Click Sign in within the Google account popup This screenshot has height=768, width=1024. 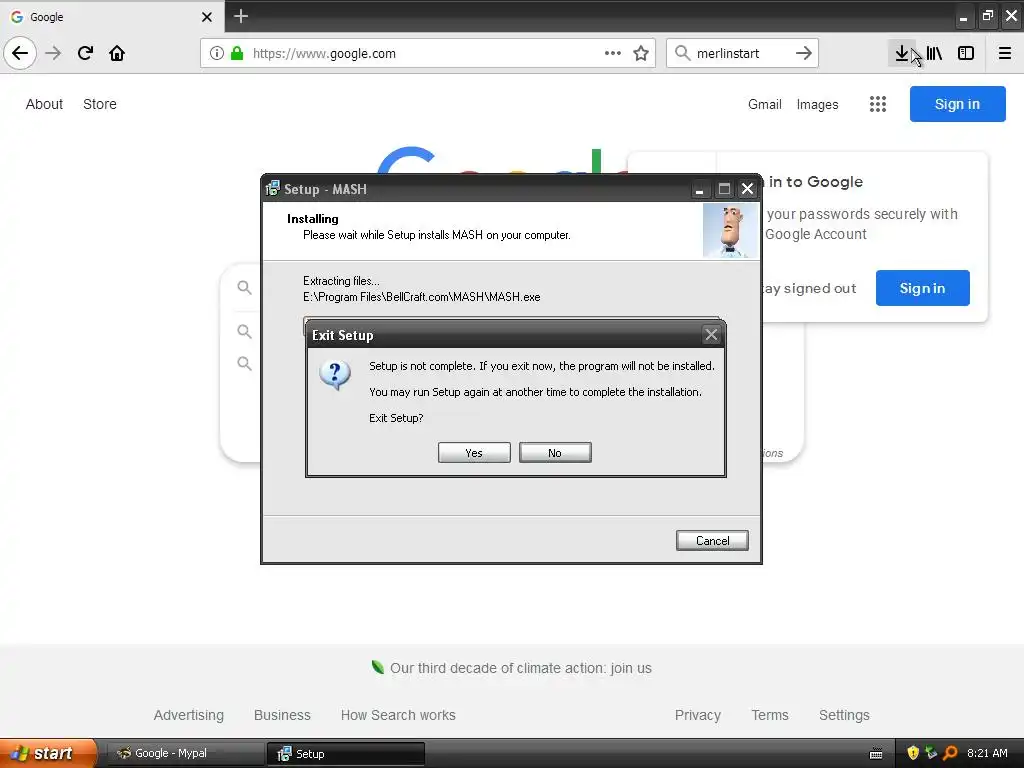pyautogui.click(x=922, y=288)
